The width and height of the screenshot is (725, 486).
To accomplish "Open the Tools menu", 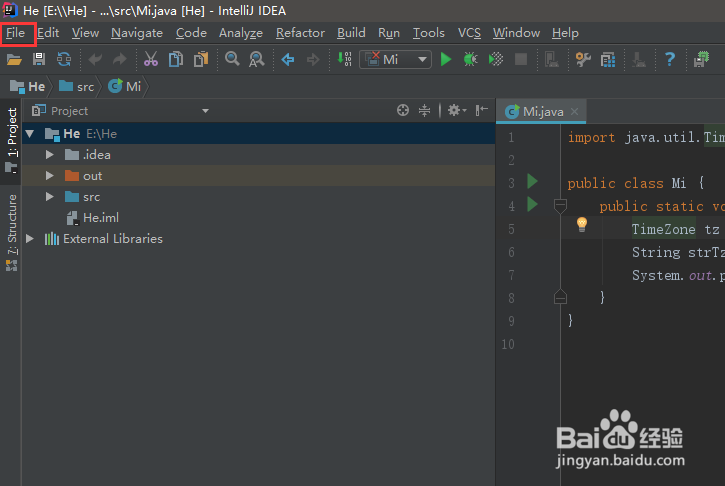I will [x=428, y=33].
